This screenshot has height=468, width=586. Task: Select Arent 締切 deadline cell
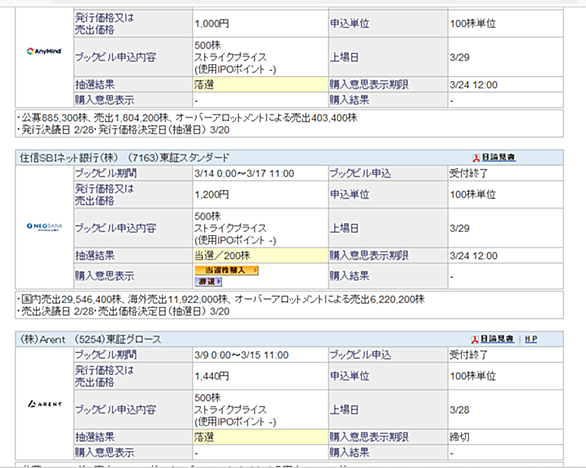click(x=506, y=437)
